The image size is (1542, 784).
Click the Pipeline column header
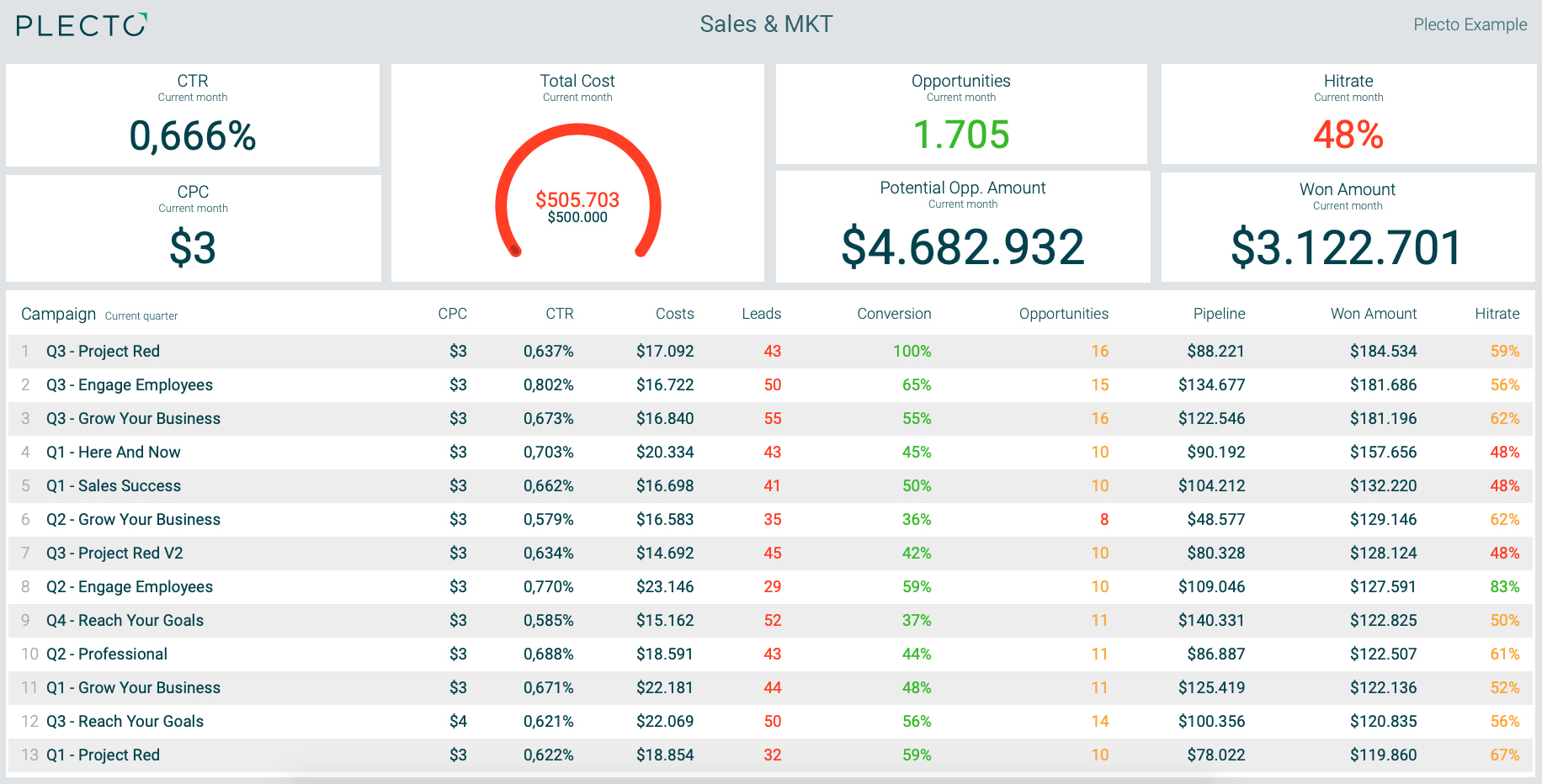click(x=1219, y=314)
